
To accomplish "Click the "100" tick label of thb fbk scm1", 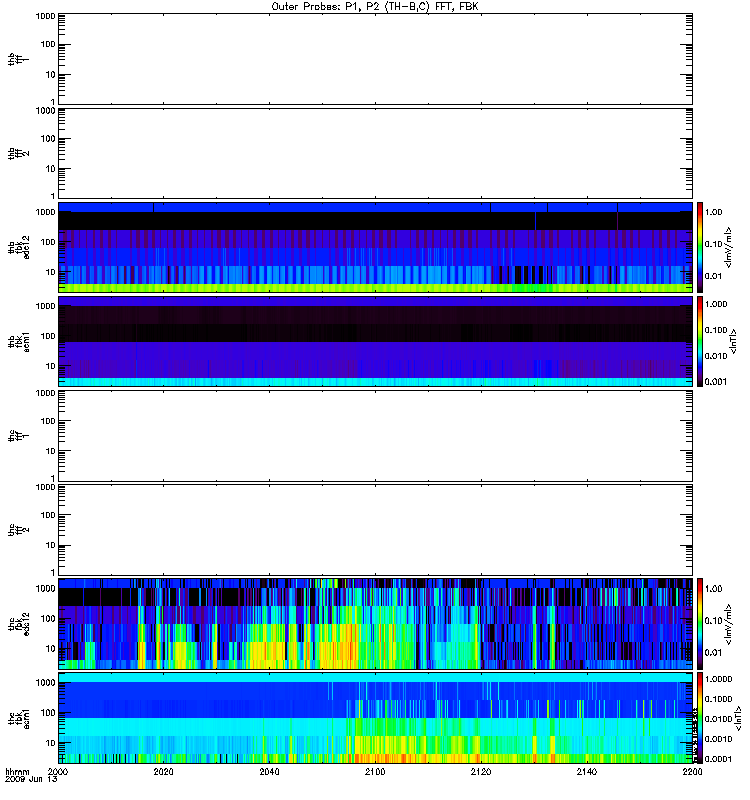I will 48,336.
